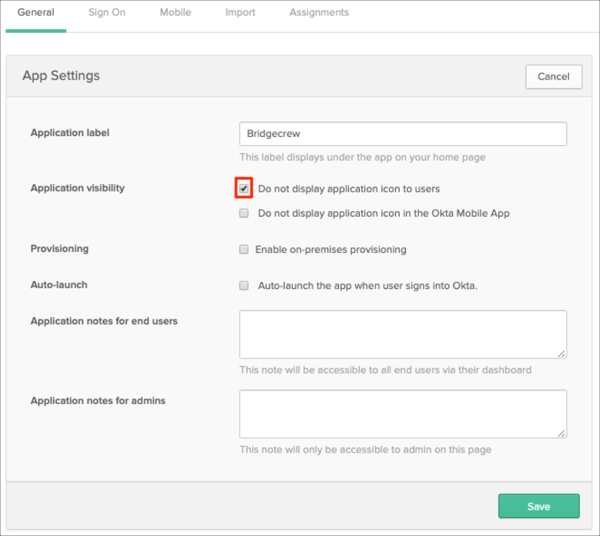
Task: Enable on-premises provisioning checkbox
Action: pyautogui.click(x=244, y=249)
